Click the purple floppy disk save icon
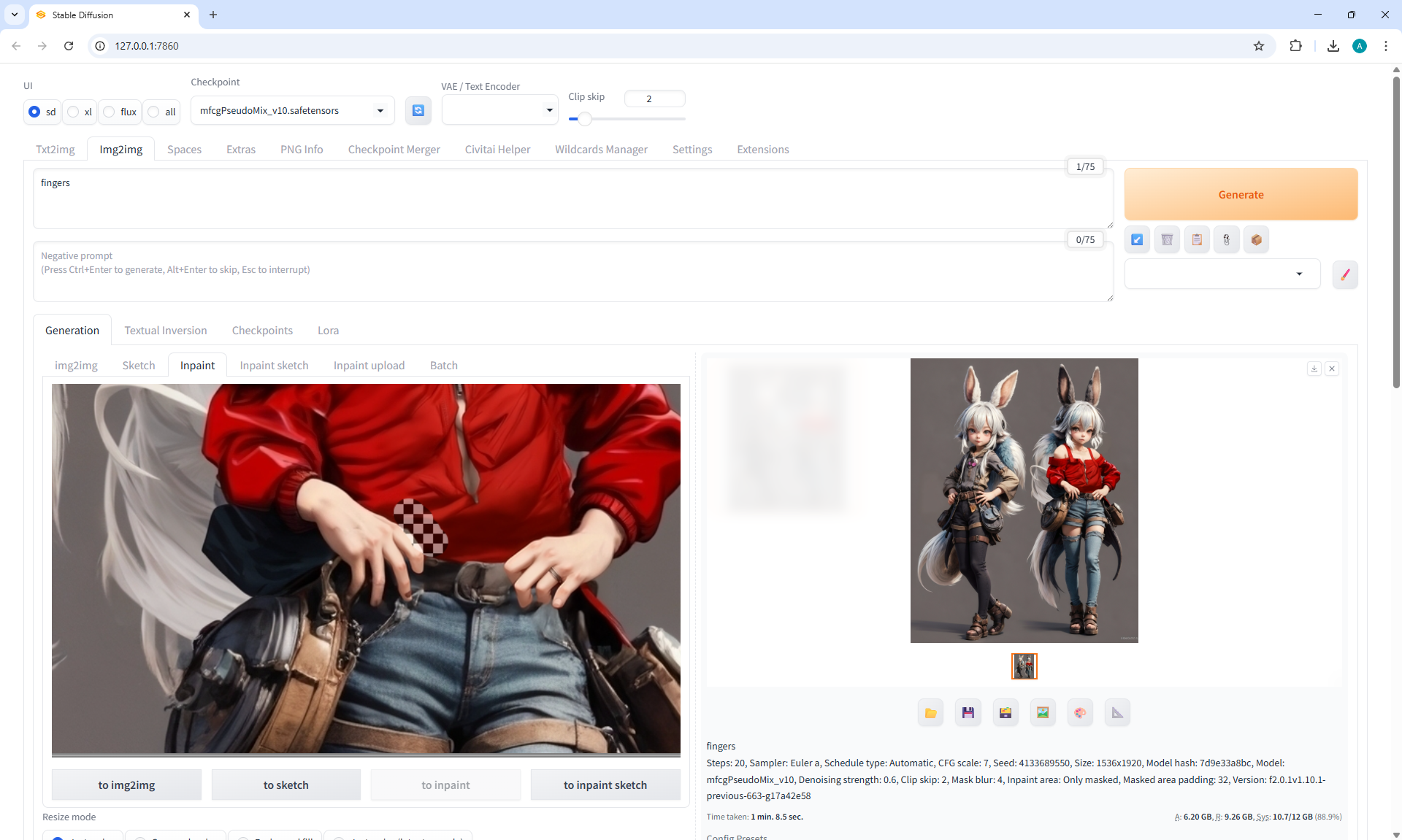 coord(968,713)
